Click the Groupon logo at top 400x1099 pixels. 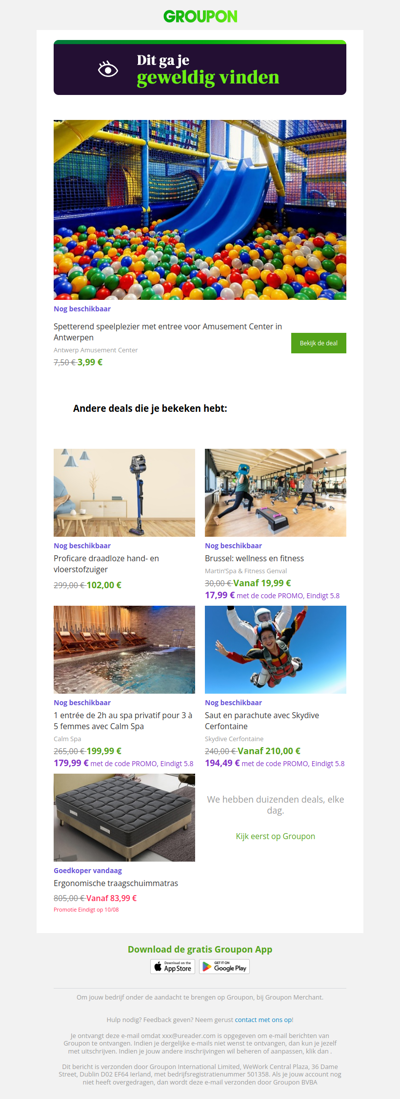coord(200,15)
